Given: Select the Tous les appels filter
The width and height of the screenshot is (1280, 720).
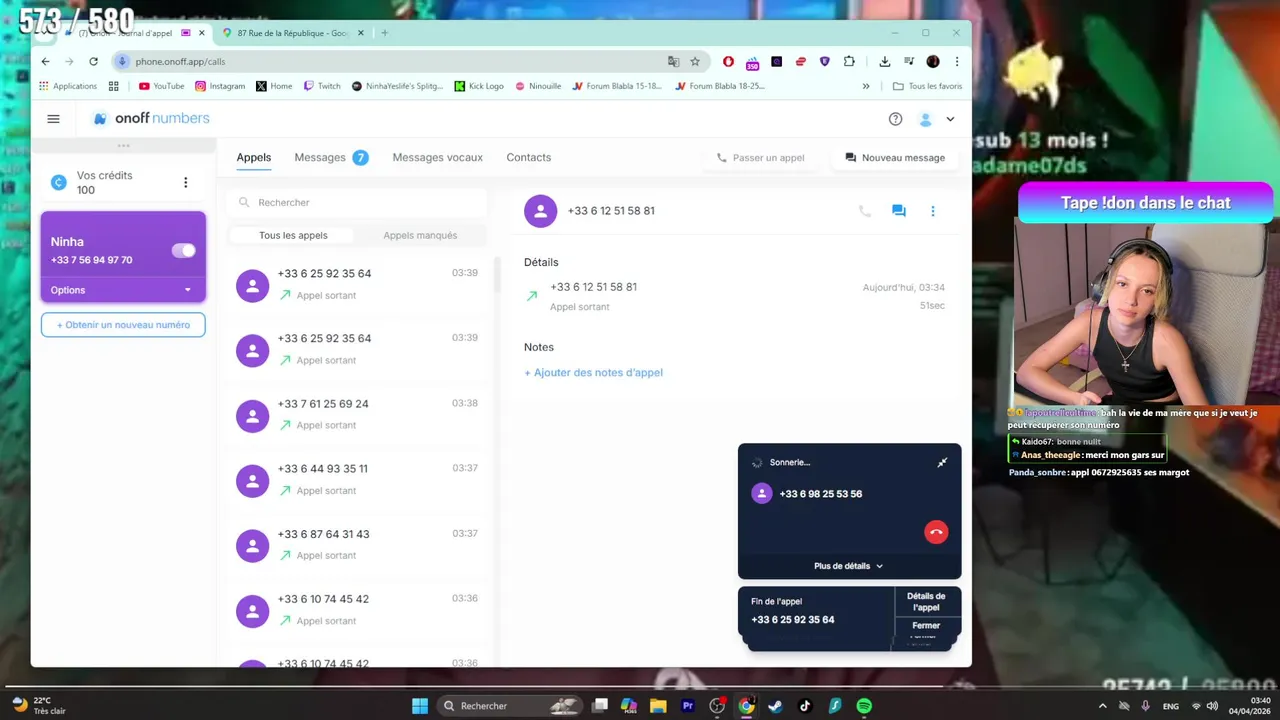Looking at the screenshot, I should click(x=293, y=235).
